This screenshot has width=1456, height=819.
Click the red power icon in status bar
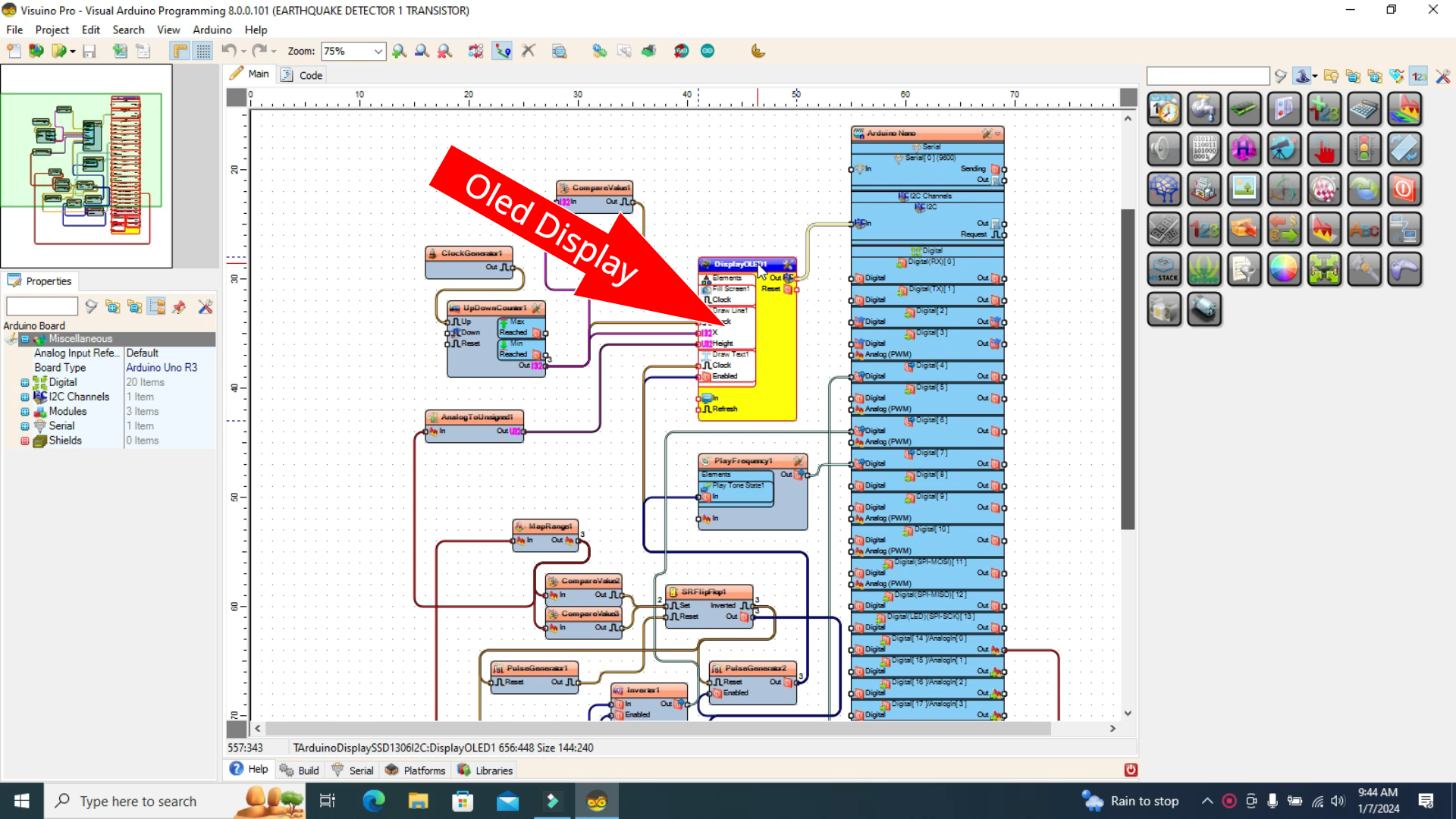pyautogui.click(x=1131, y=770)
